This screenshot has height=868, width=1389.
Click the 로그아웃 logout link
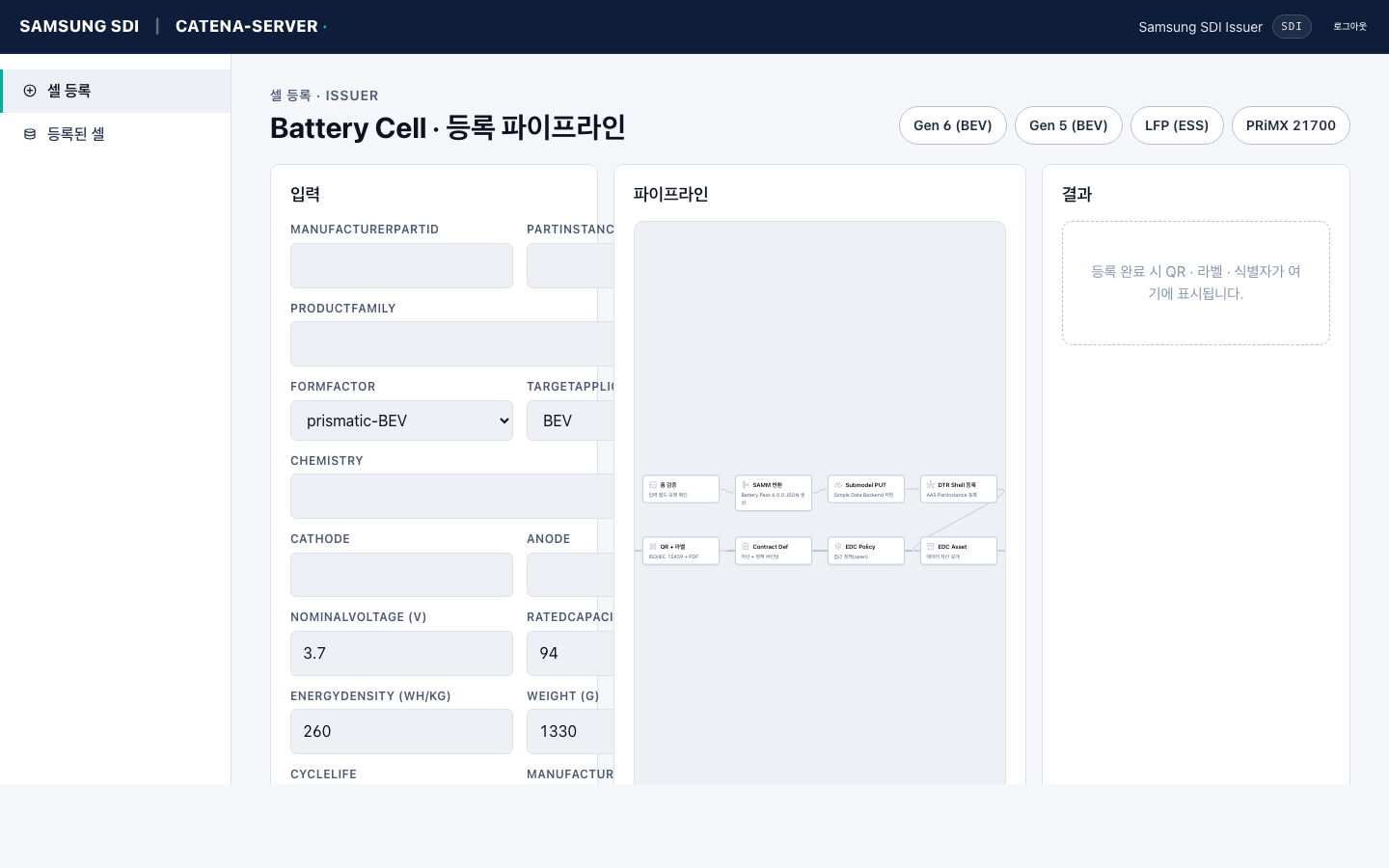1349,27
